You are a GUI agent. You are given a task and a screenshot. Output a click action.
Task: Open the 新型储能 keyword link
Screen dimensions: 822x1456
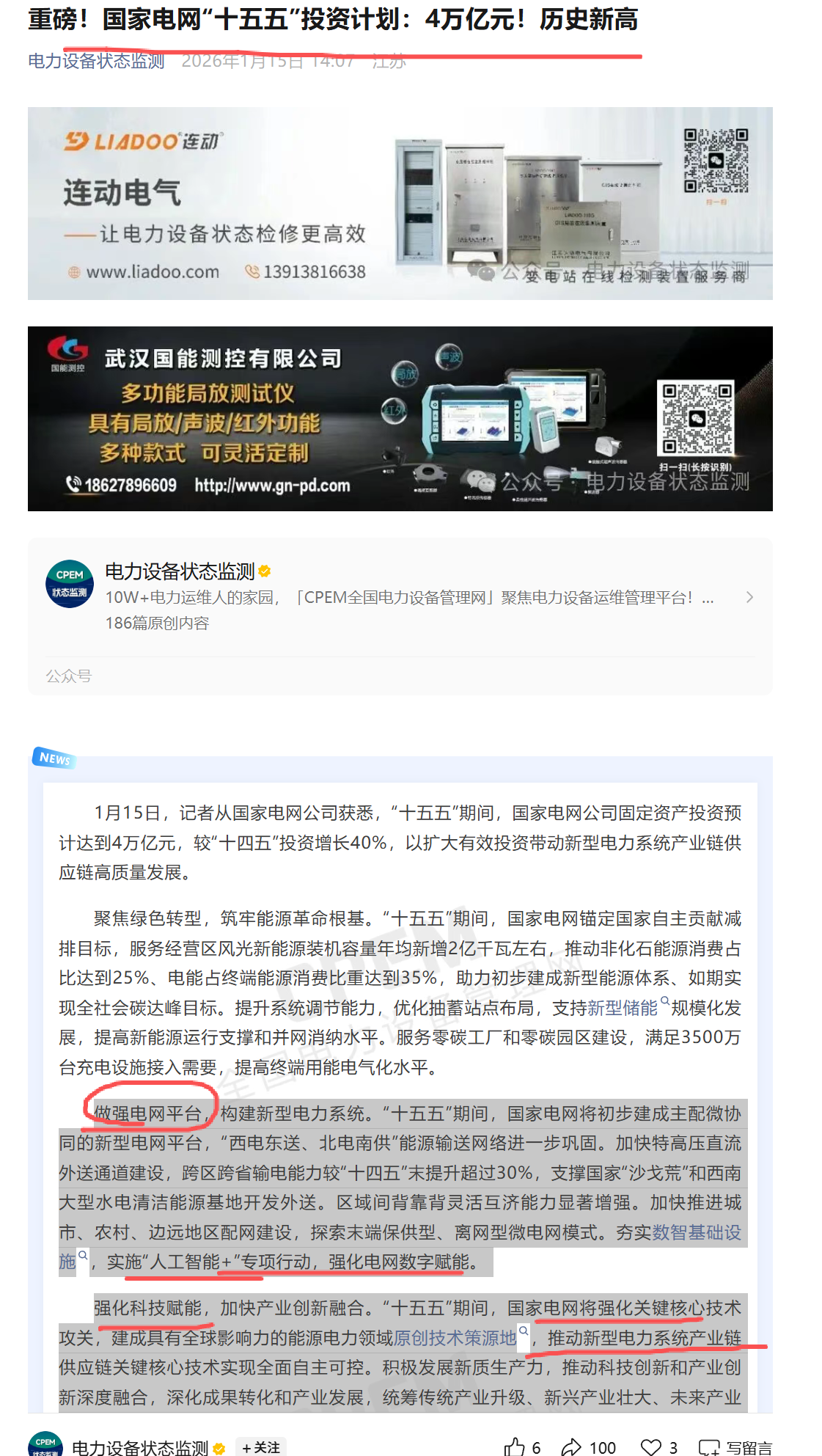(x=623, y=1008)
